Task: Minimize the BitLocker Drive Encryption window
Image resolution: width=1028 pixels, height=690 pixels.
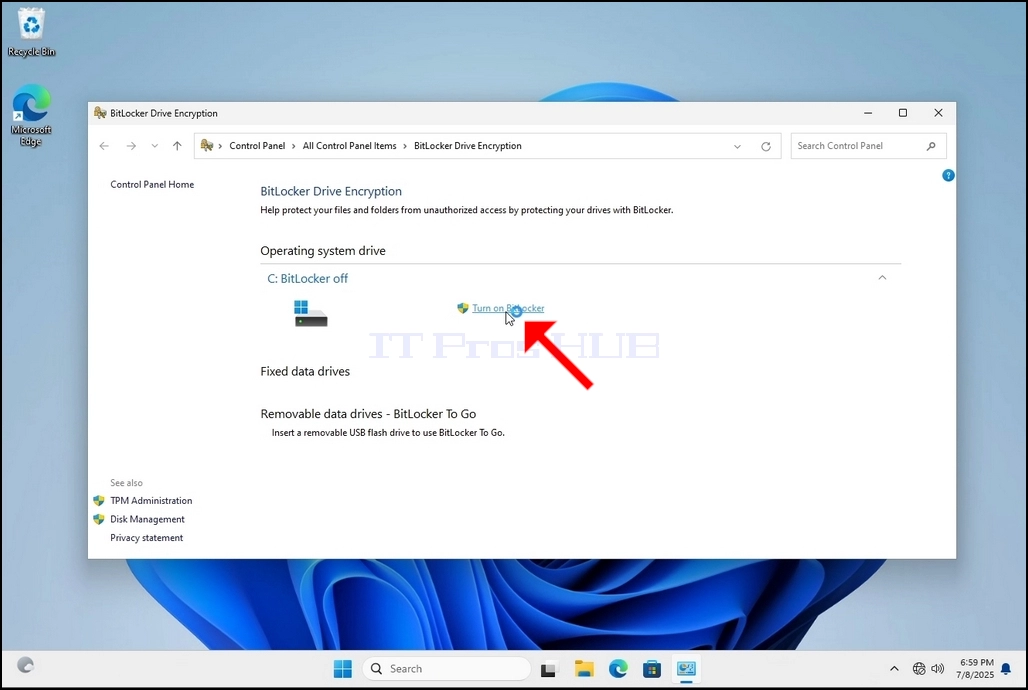Action: point(868,113)
